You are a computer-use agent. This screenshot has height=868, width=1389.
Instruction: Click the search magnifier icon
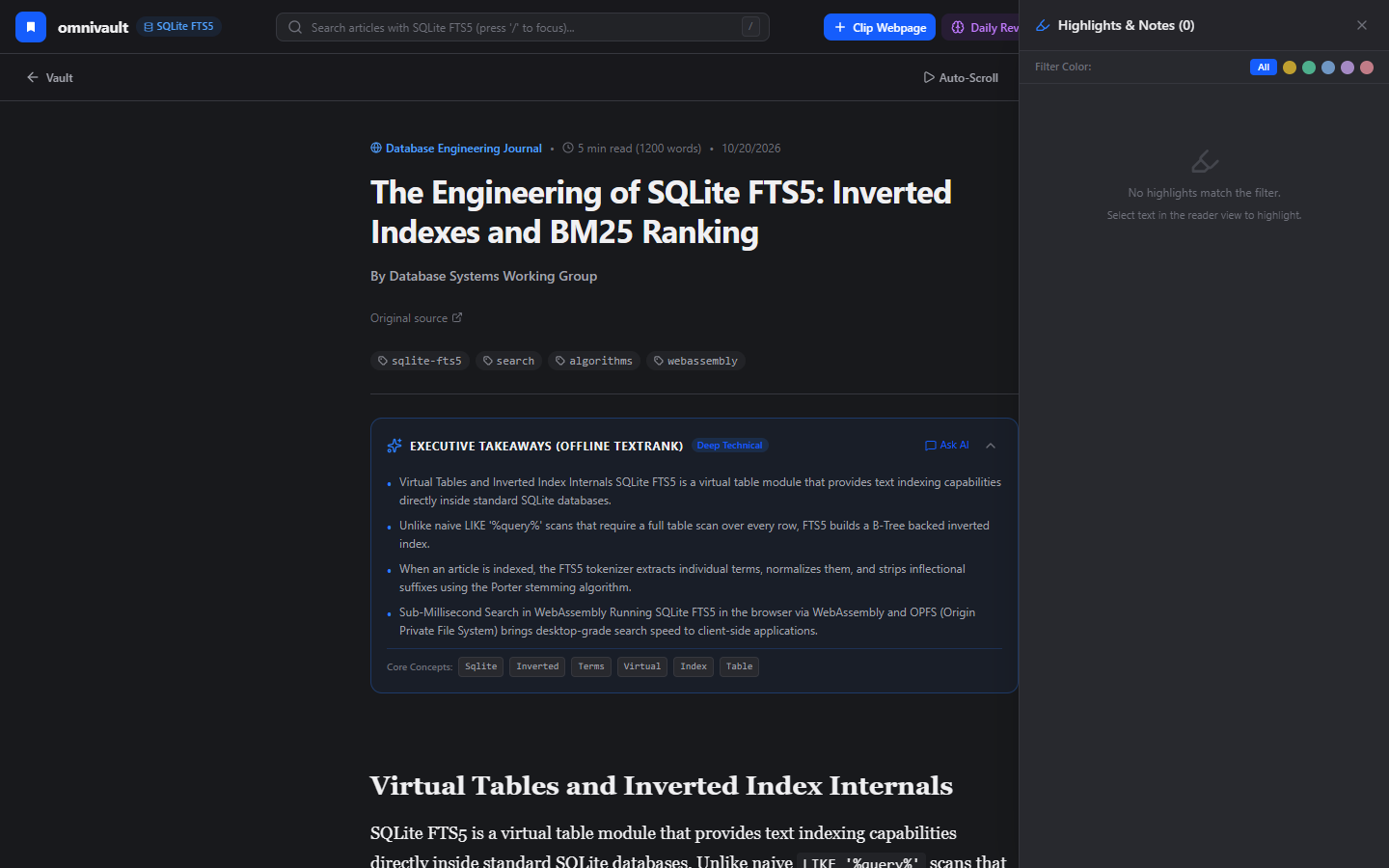pos(295,27)
